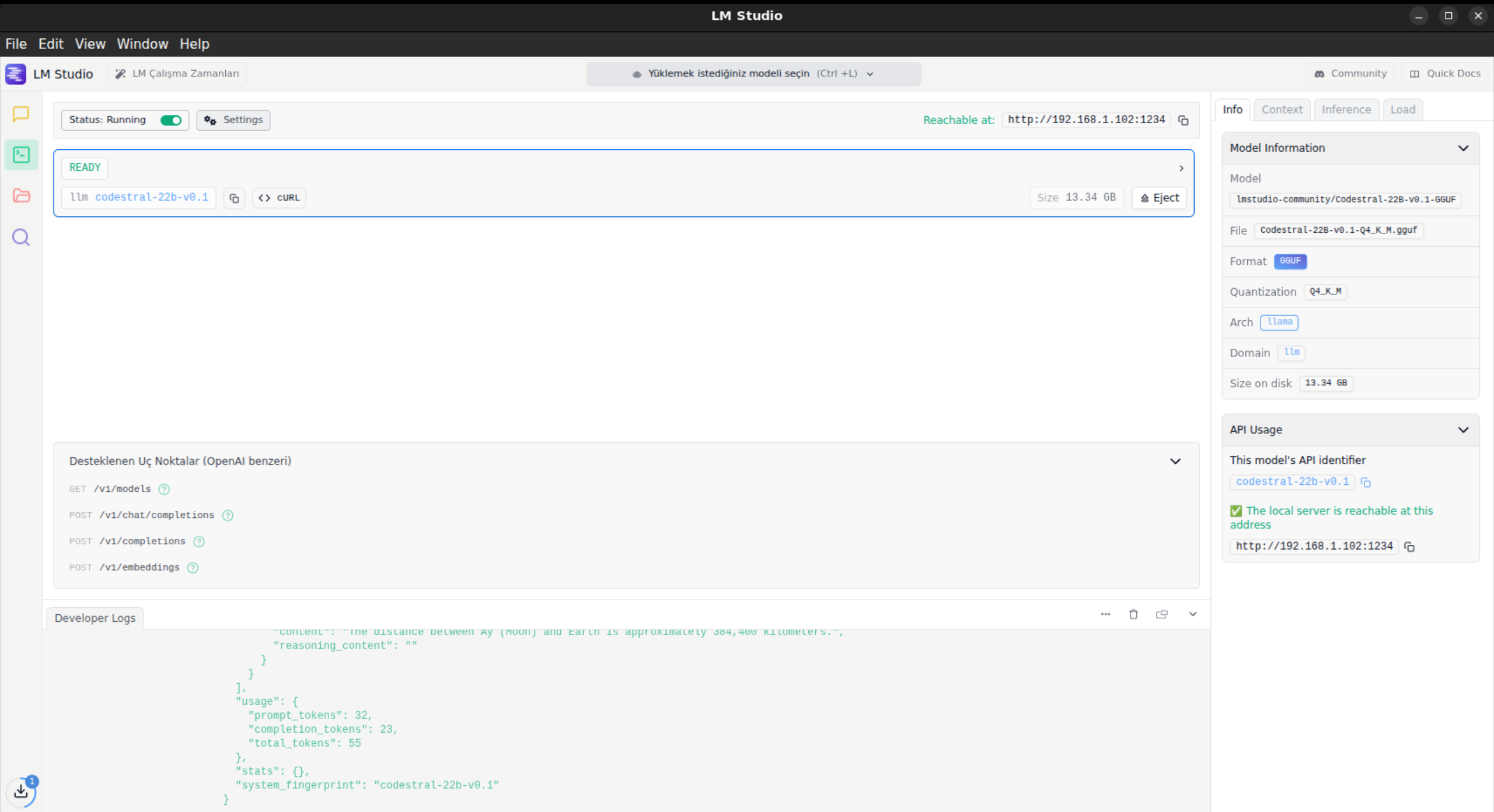Pop out the Developer Logs window
This screenshot has height=812, width=1494.
1161,614
